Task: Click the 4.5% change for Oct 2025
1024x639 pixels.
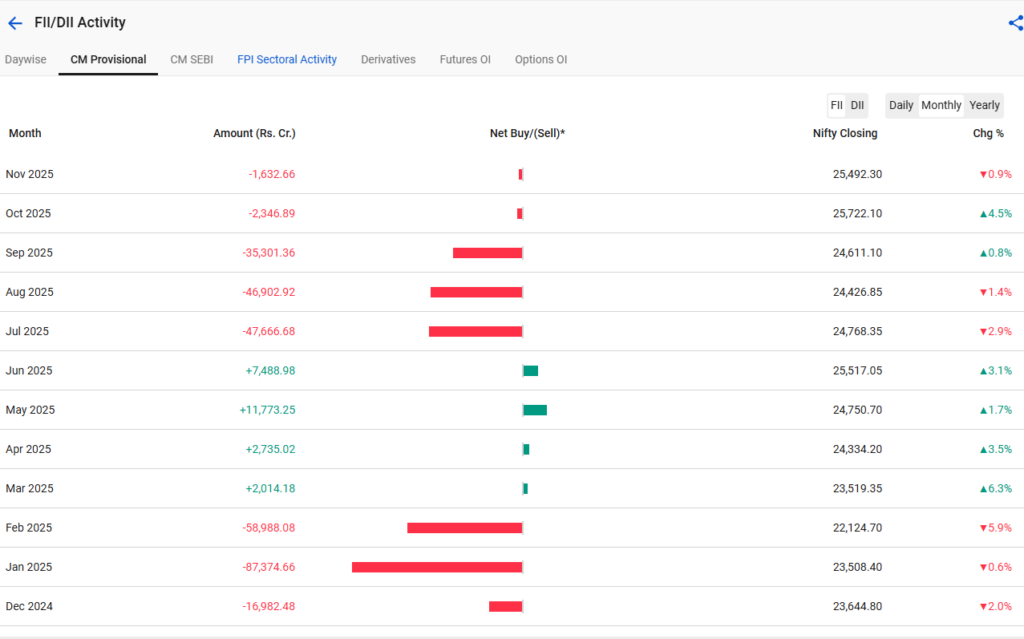Action: 996,214
